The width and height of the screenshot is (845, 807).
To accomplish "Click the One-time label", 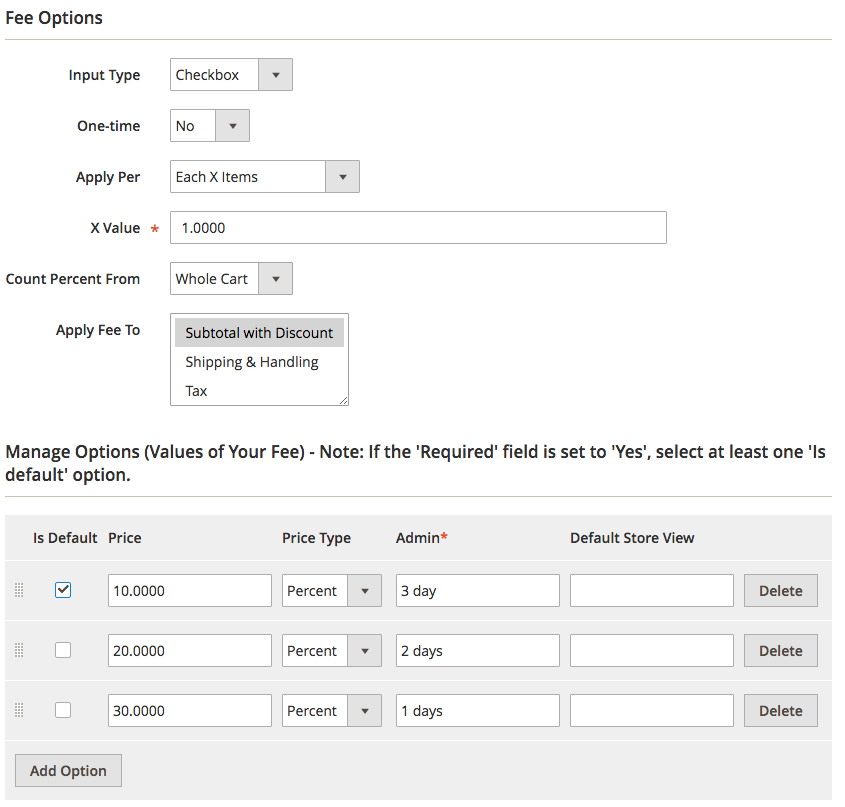I will 109,126.
